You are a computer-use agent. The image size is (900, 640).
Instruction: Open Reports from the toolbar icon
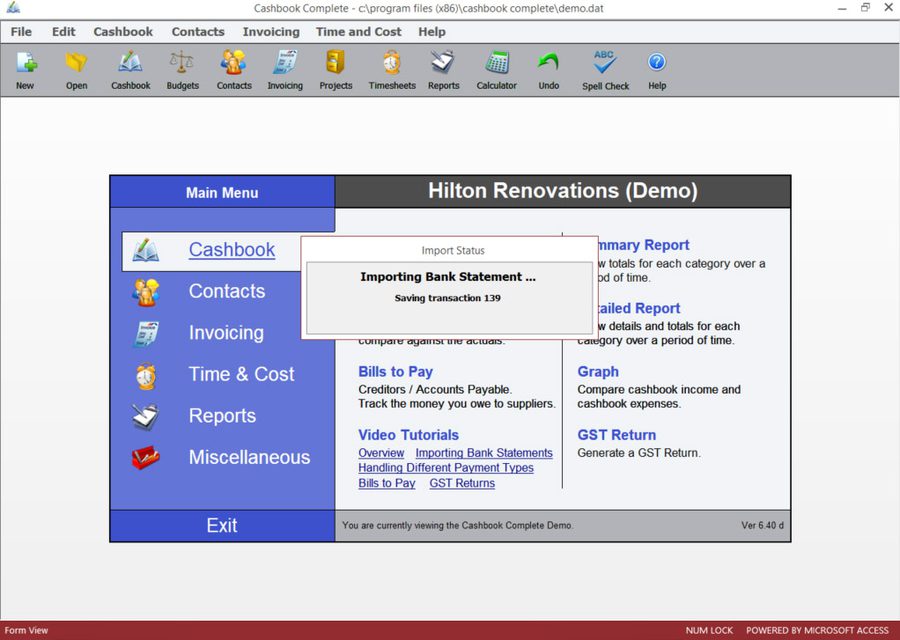tap(443, 62)
